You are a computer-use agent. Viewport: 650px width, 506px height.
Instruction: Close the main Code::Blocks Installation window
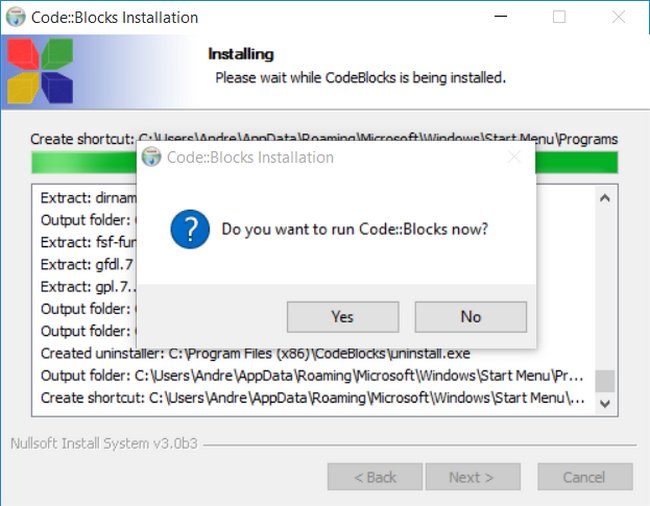(x=618, y=17)
